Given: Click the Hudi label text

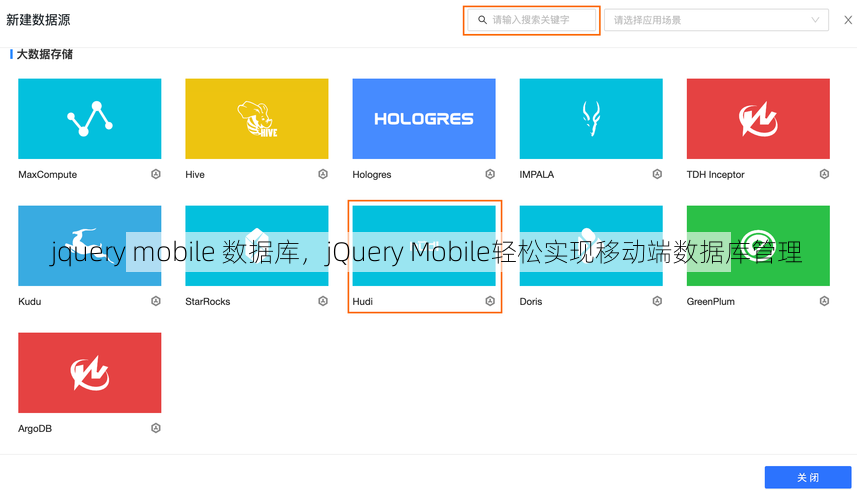Looking at the screenshot, I should (x=362, y=302).
